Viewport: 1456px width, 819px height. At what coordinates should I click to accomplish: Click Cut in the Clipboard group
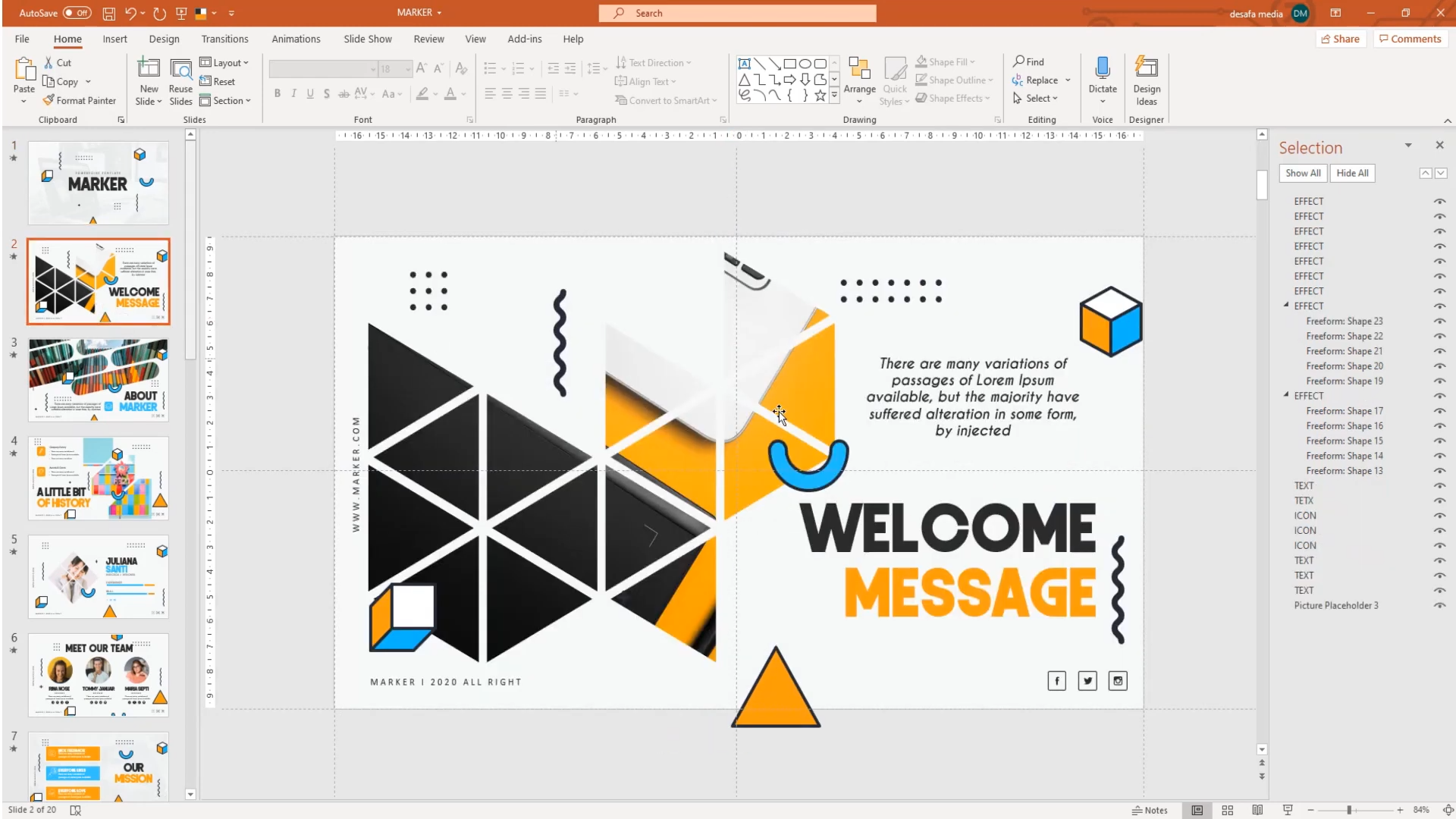pyautogui.click(x=58, y=63)
